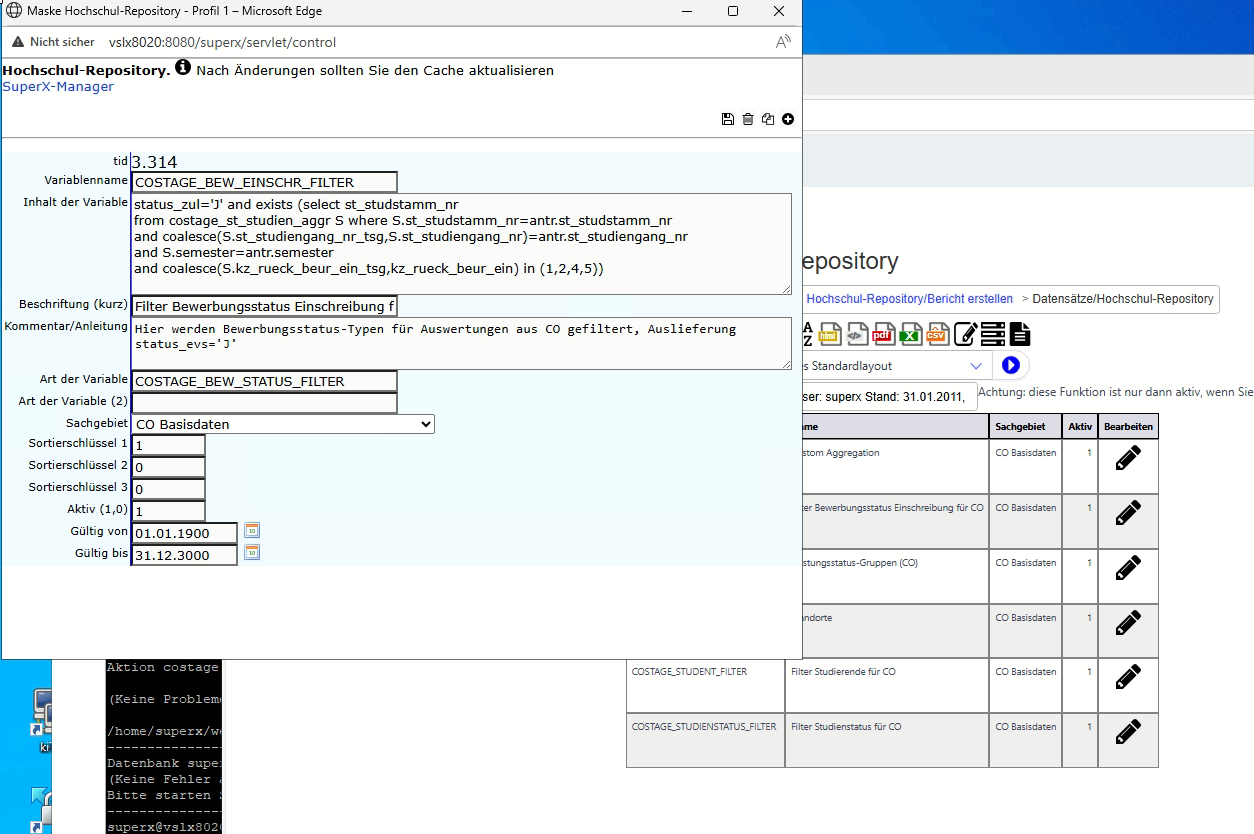Click the info icon beside Hochschul-Repository heading
This screenshot has height=834, width=1254.
pyautogui.click(x=183, y=69)
